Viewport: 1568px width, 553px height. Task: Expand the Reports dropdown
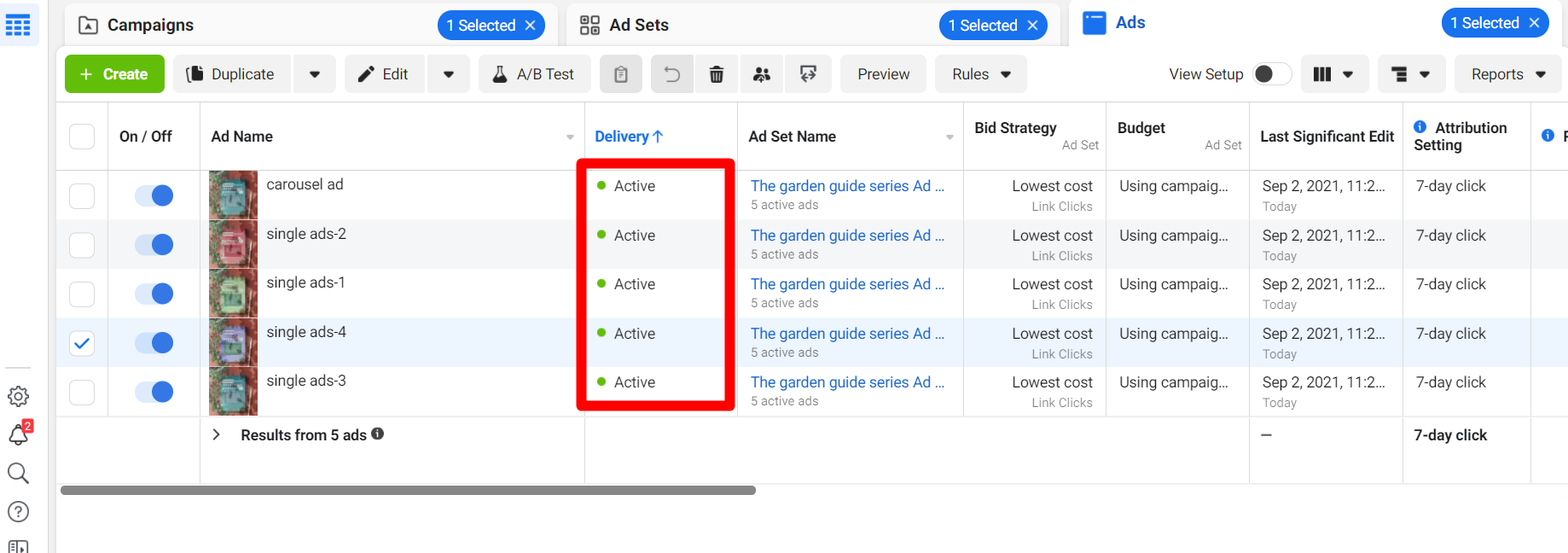[1507, 74]
